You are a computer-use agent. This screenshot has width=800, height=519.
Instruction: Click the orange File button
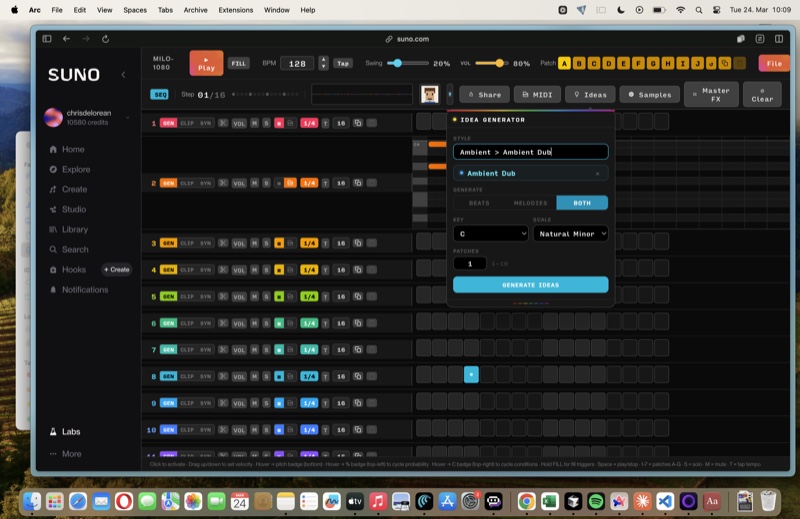coord(773,63)
